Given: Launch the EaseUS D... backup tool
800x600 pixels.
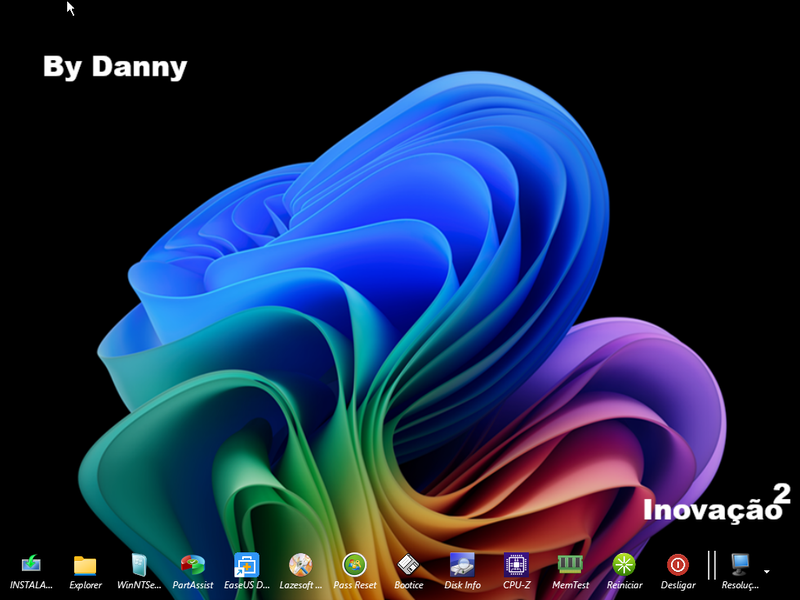Looking at the screenshot, I should (246, 565).
